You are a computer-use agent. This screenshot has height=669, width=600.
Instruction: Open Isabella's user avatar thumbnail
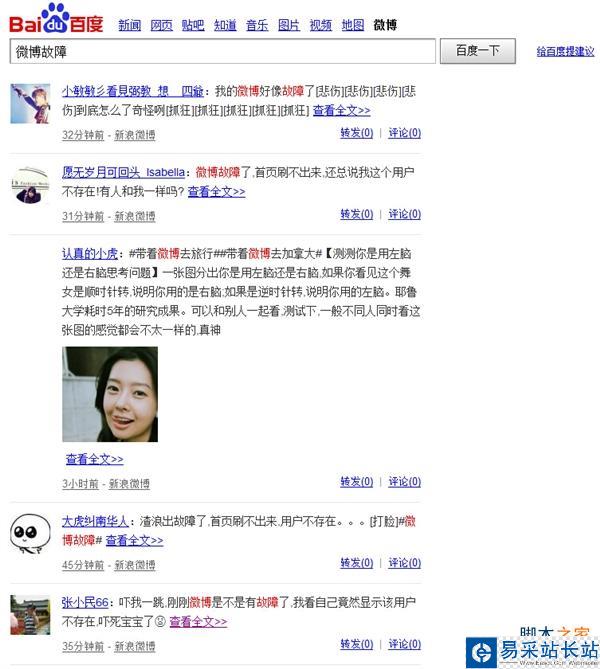click(x=30, y=185)
